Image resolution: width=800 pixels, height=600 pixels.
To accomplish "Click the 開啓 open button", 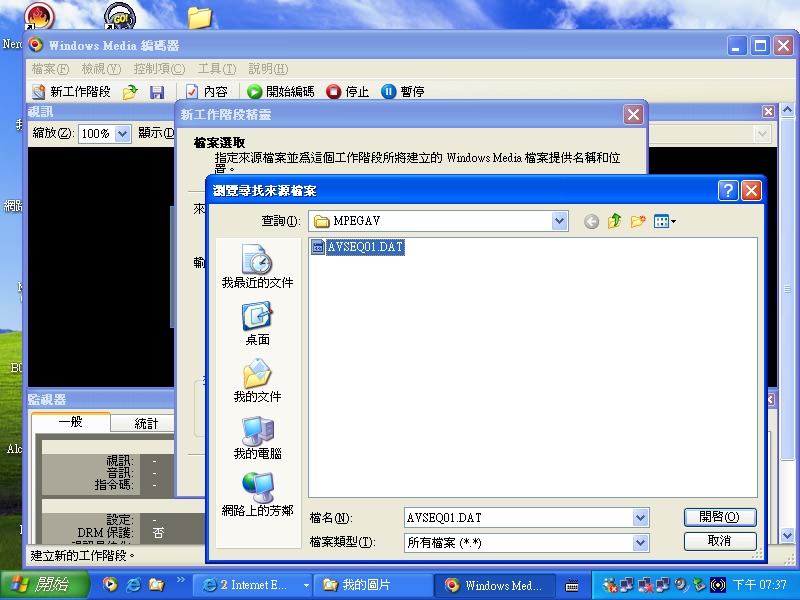I will pos(719,517).
